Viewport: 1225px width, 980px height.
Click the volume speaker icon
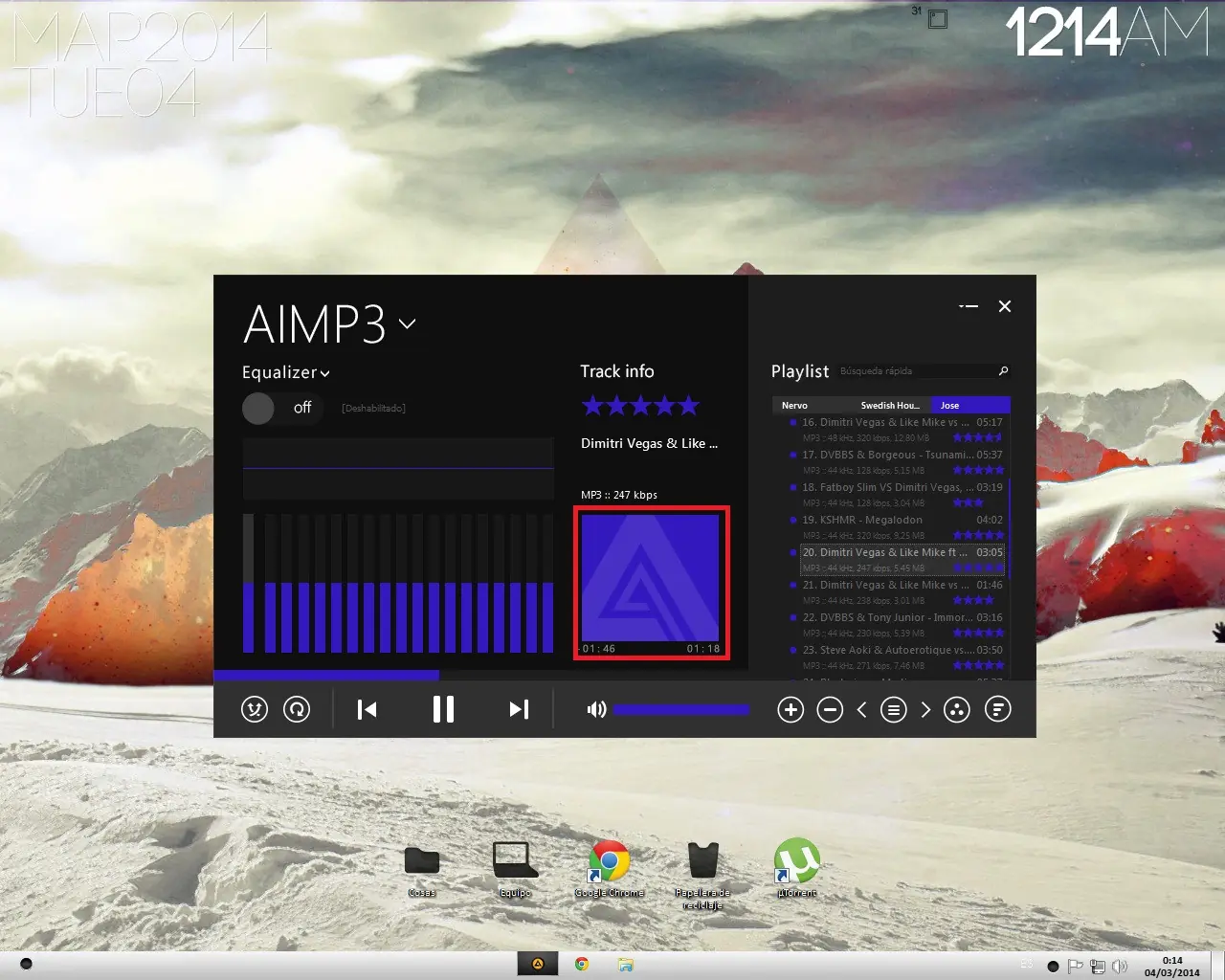pos(595,709)
